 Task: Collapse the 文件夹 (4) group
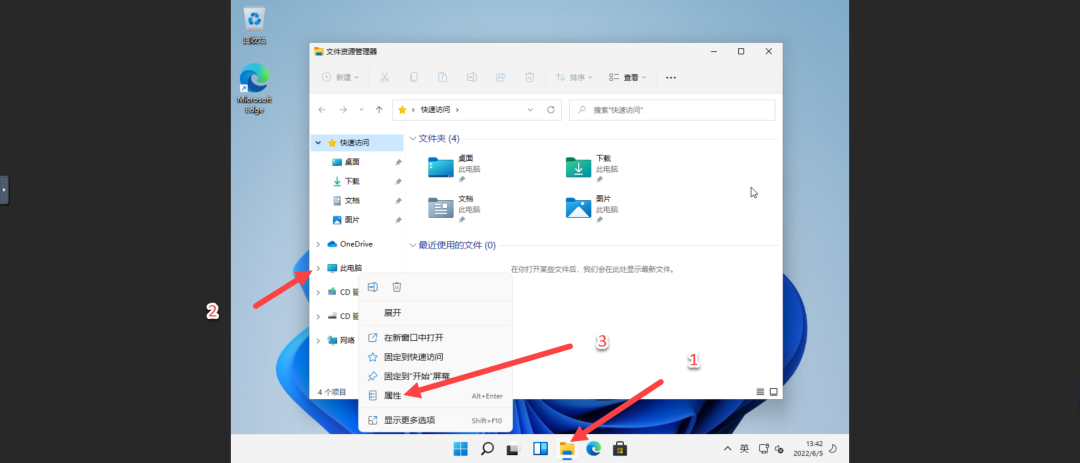click(413, 138)
